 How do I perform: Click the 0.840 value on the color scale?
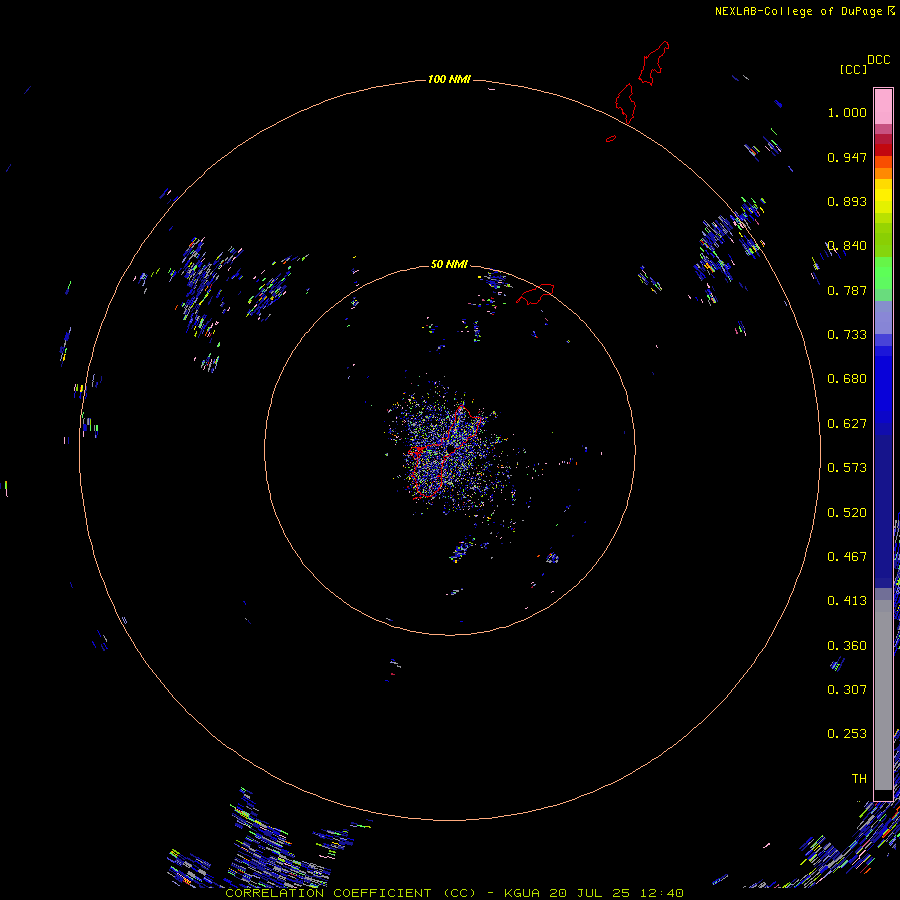[847, 246]
